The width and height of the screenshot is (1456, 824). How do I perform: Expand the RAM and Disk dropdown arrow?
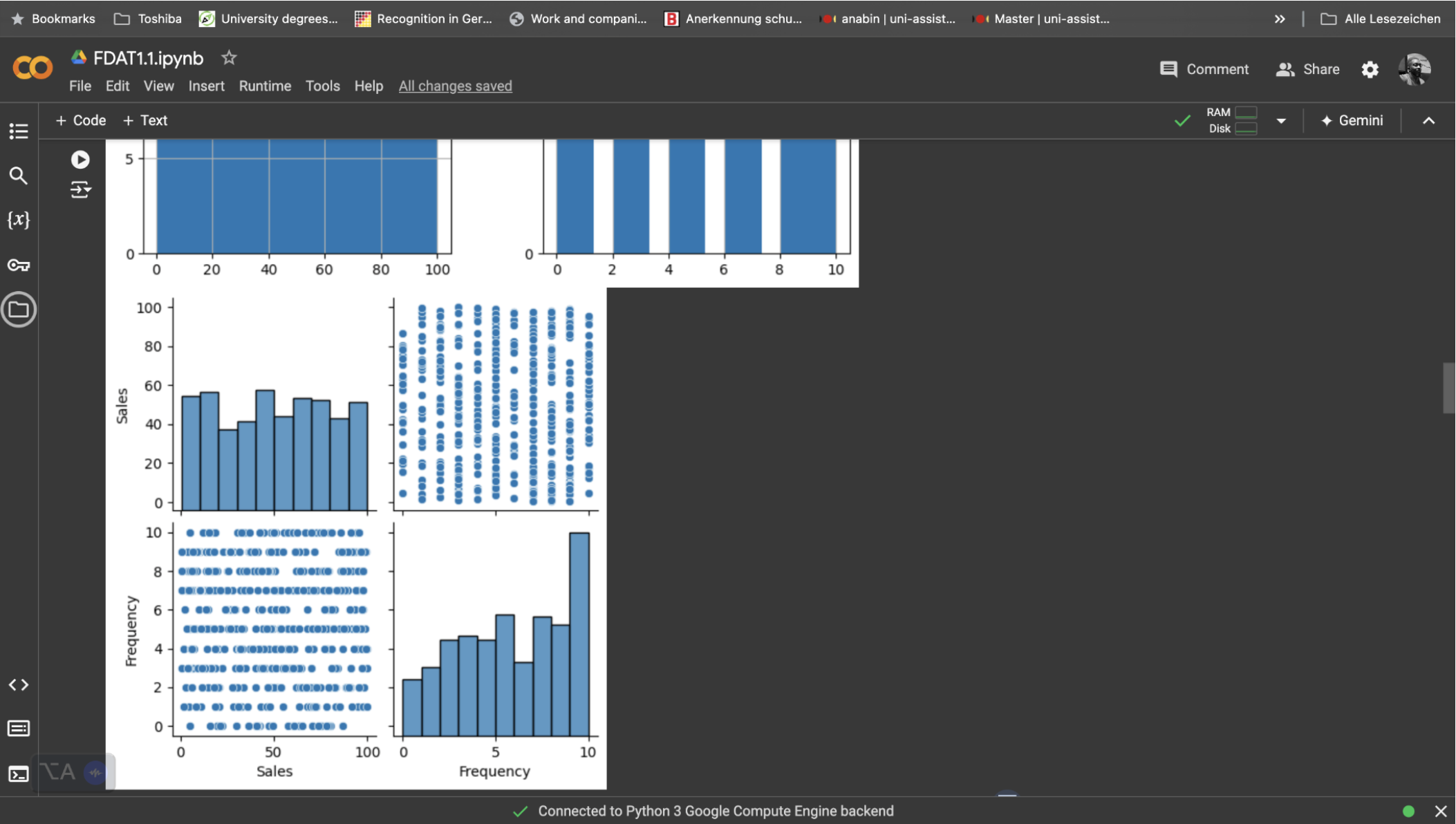1281,121
